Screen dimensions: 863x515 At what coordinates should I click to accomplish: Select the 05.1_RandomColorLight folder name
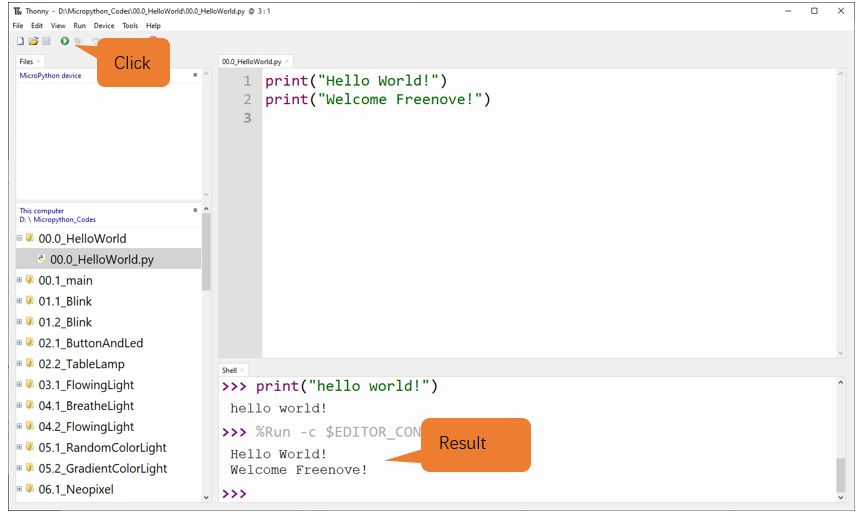(102, 448)
